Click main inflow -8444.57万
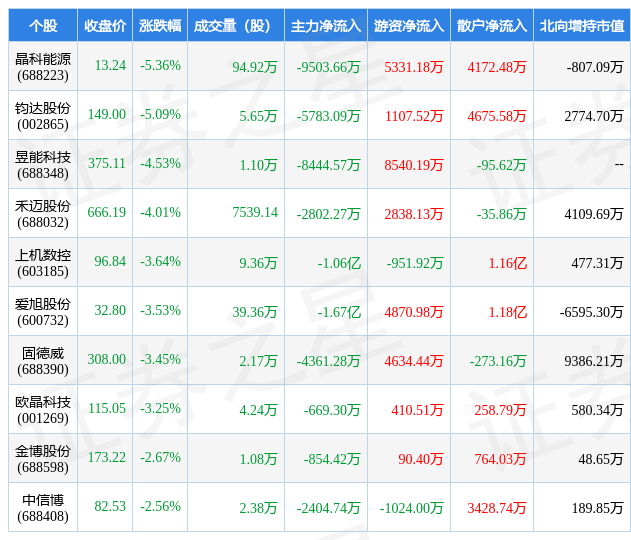The height and width of the screenshot is (540, 631). pyautogui.click(x=328, y=165)
